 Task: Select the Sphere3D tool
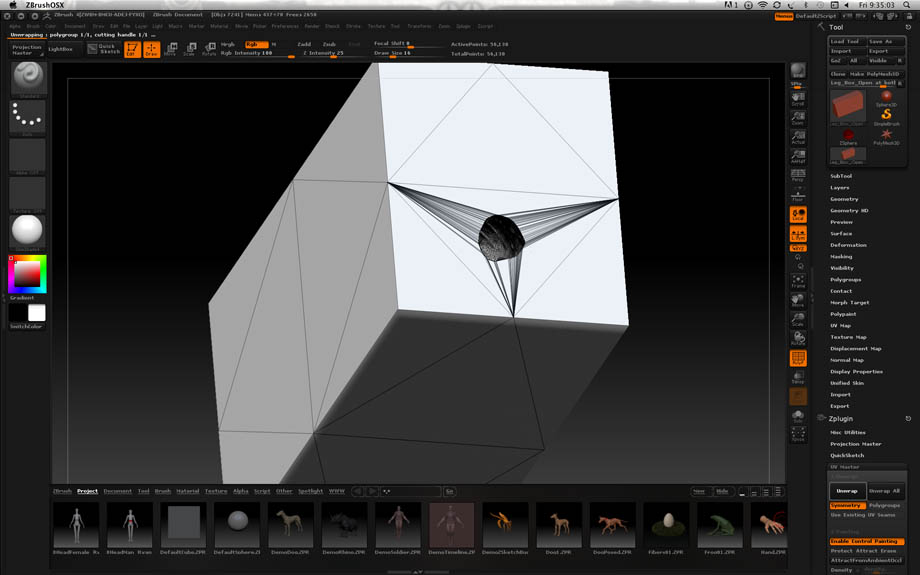[886, 98]
